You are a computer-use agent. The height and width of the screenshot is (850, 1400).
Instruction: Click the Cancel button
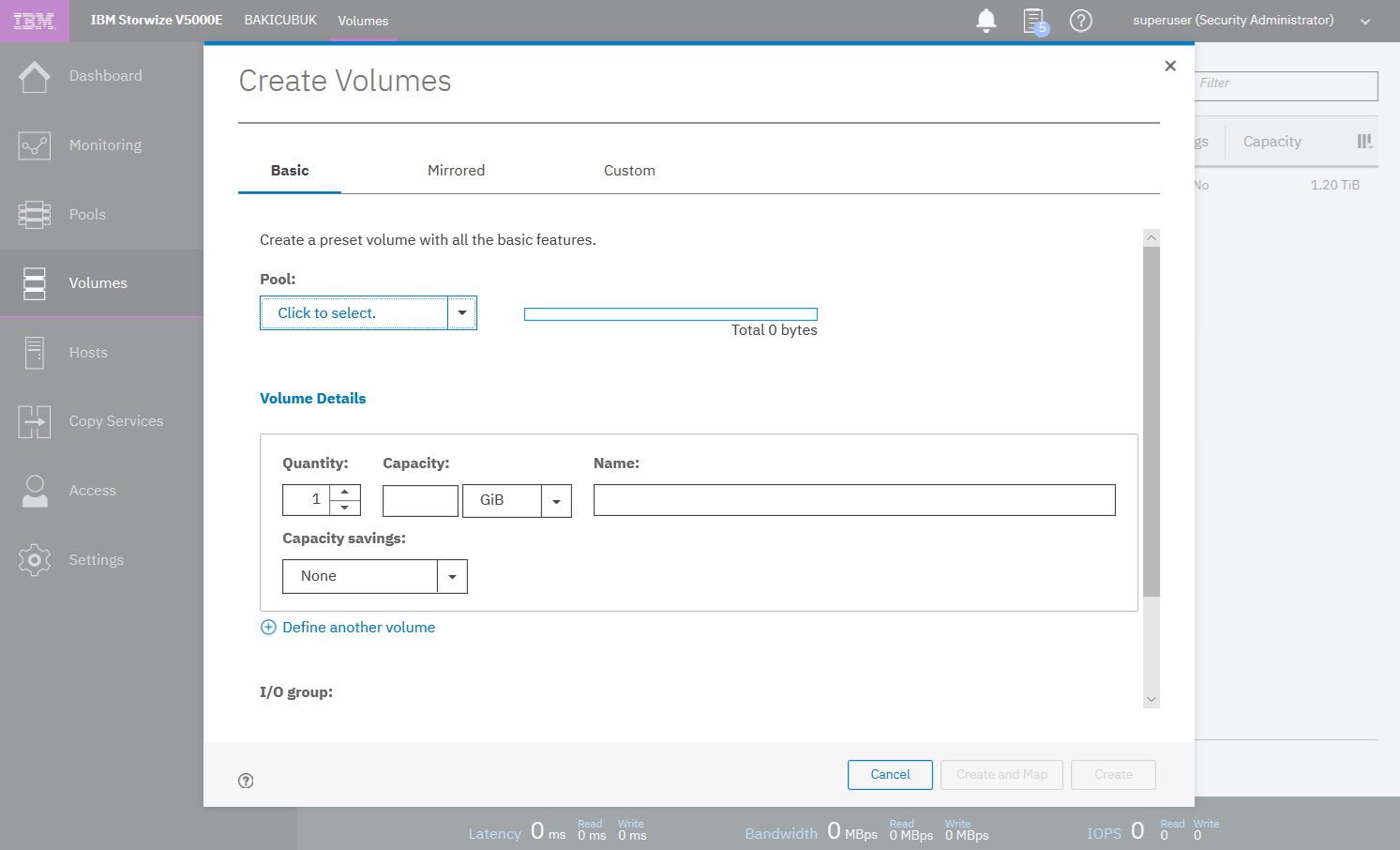[890, 775]
